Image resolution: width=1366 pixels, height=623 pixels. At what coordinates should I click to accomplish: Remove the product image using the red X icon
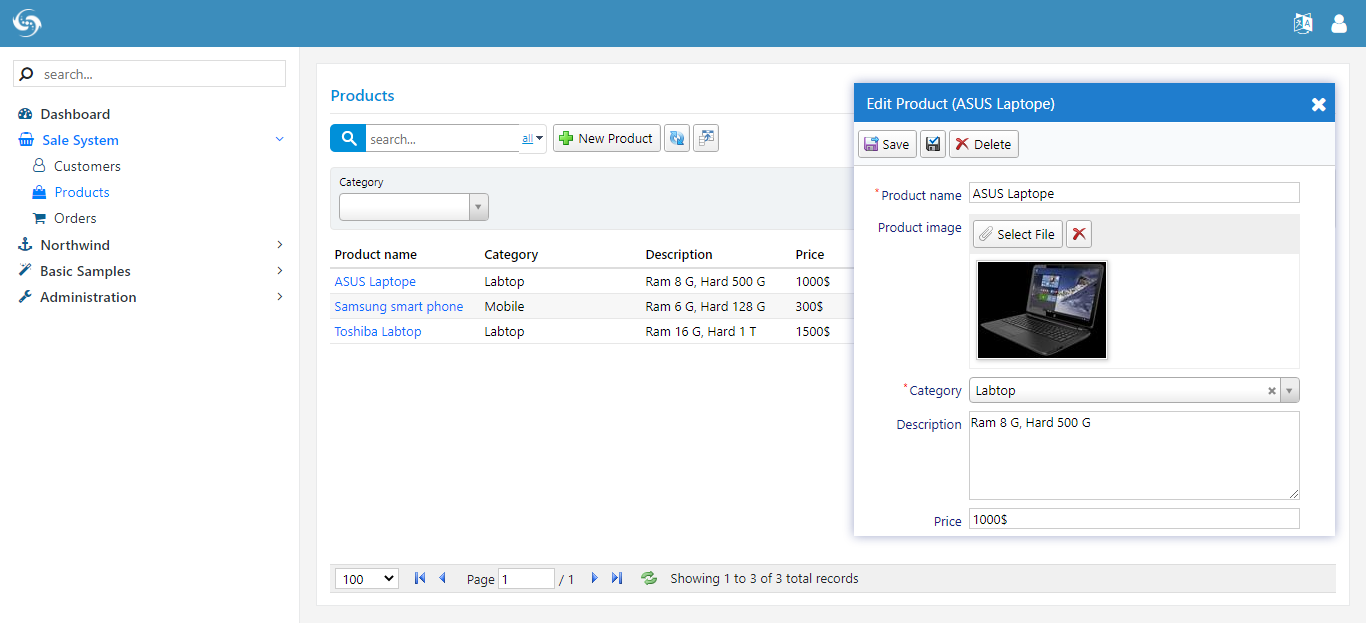[1078, 233]
